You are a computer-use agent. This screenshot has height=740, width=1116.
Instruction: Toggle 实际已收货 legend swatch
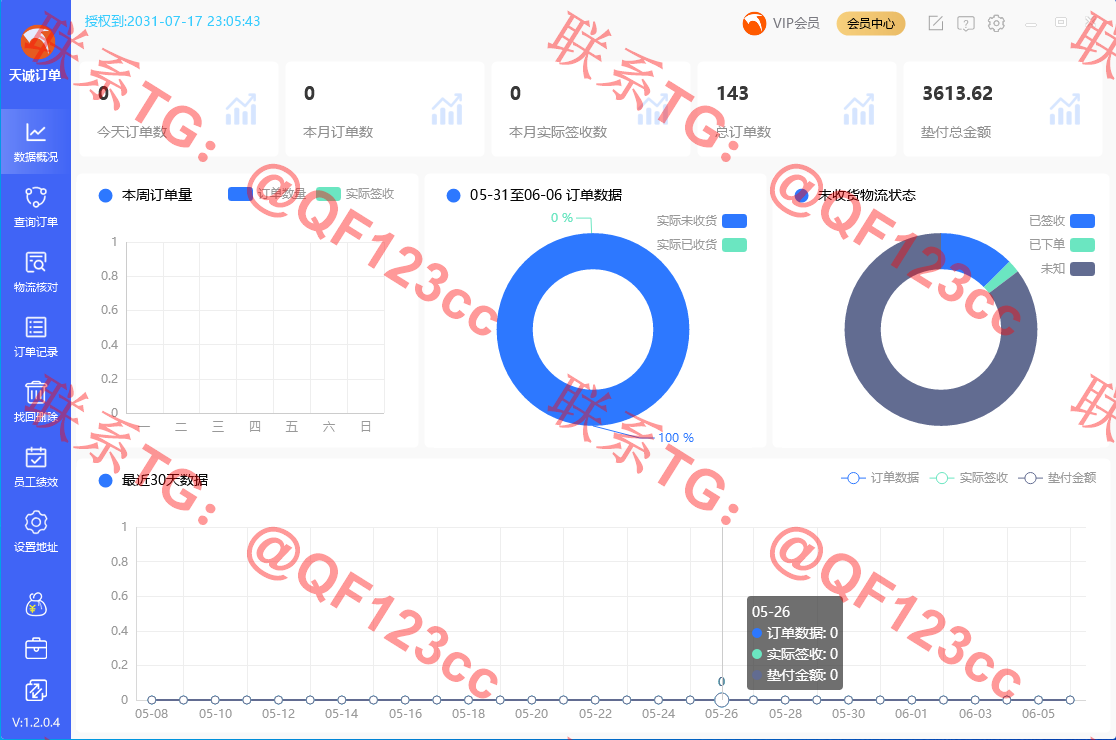click(x=735, y=245)
